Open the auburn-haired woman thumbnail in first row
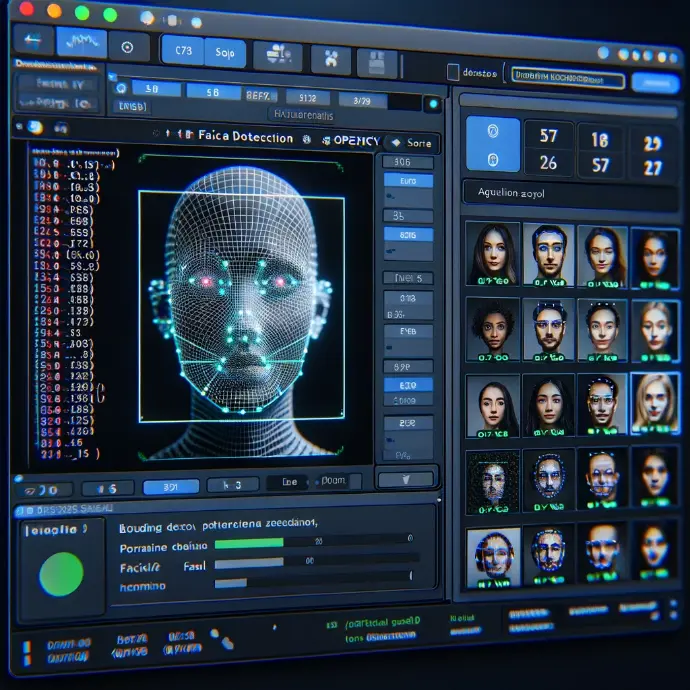Viewport: 690px width, 690px height. pyautogui.click(x=602, y=257)
